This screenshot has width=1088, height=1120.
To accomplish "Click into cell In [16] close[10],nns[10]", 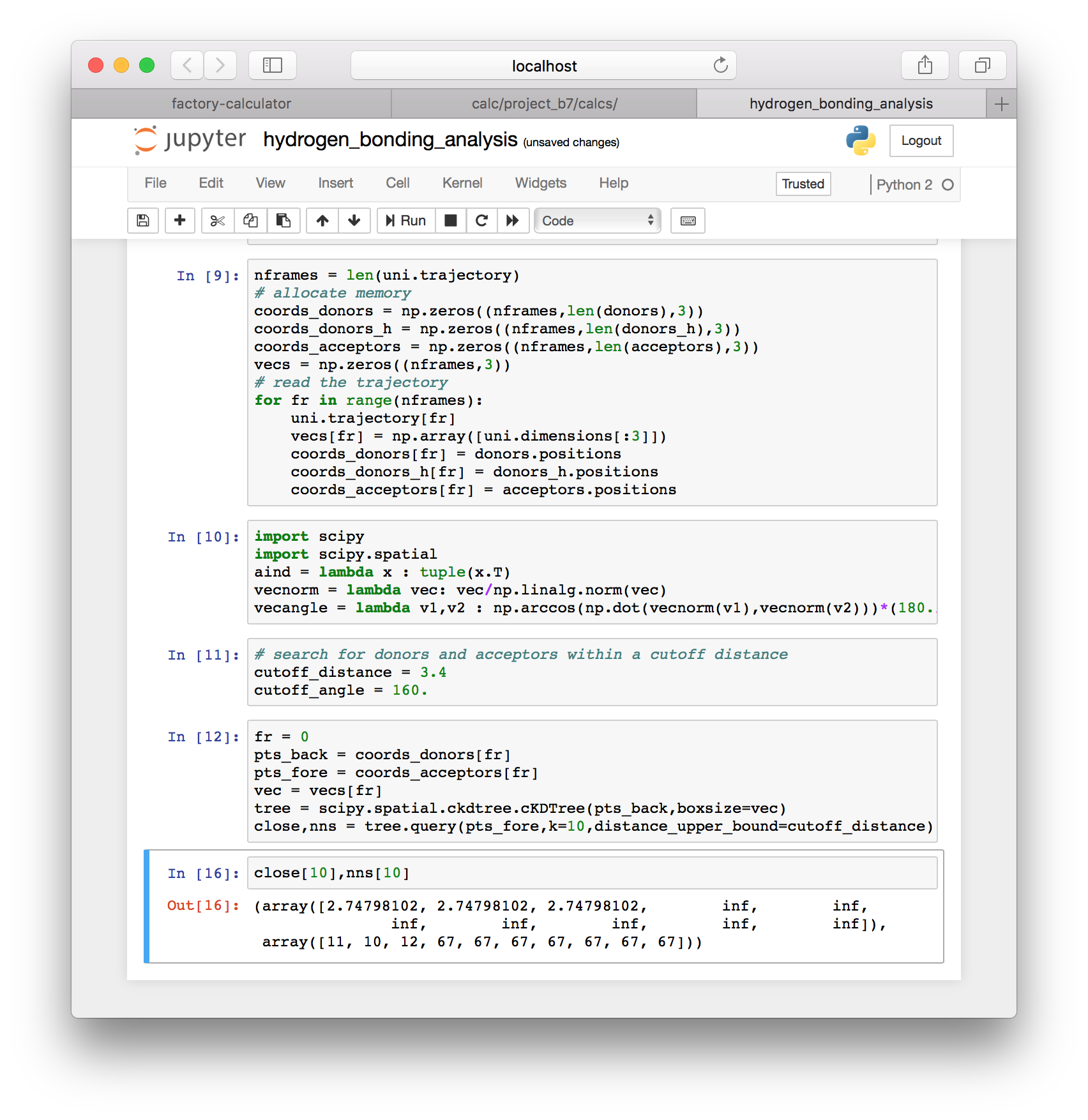I will [x=592, y=873].
